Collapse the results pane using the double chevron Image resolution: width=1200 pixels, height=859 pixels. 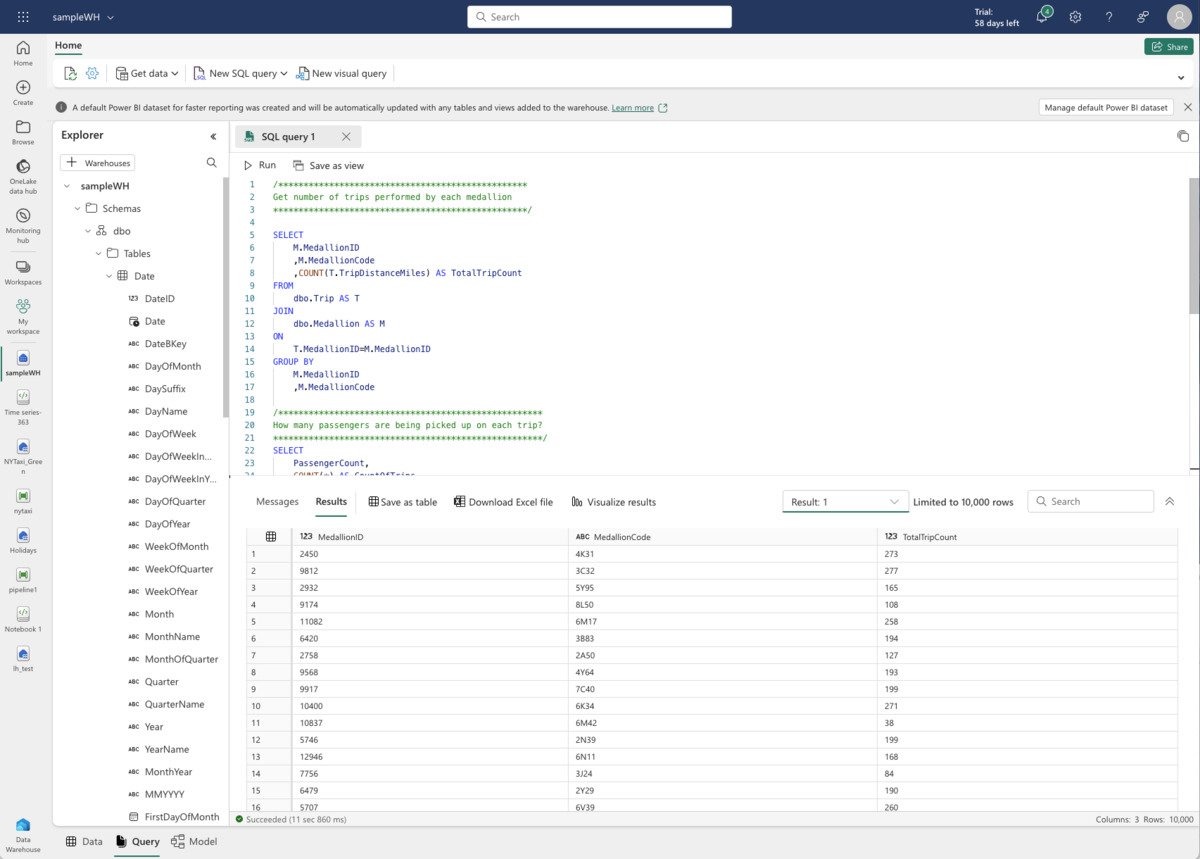tap(1169, 501)
